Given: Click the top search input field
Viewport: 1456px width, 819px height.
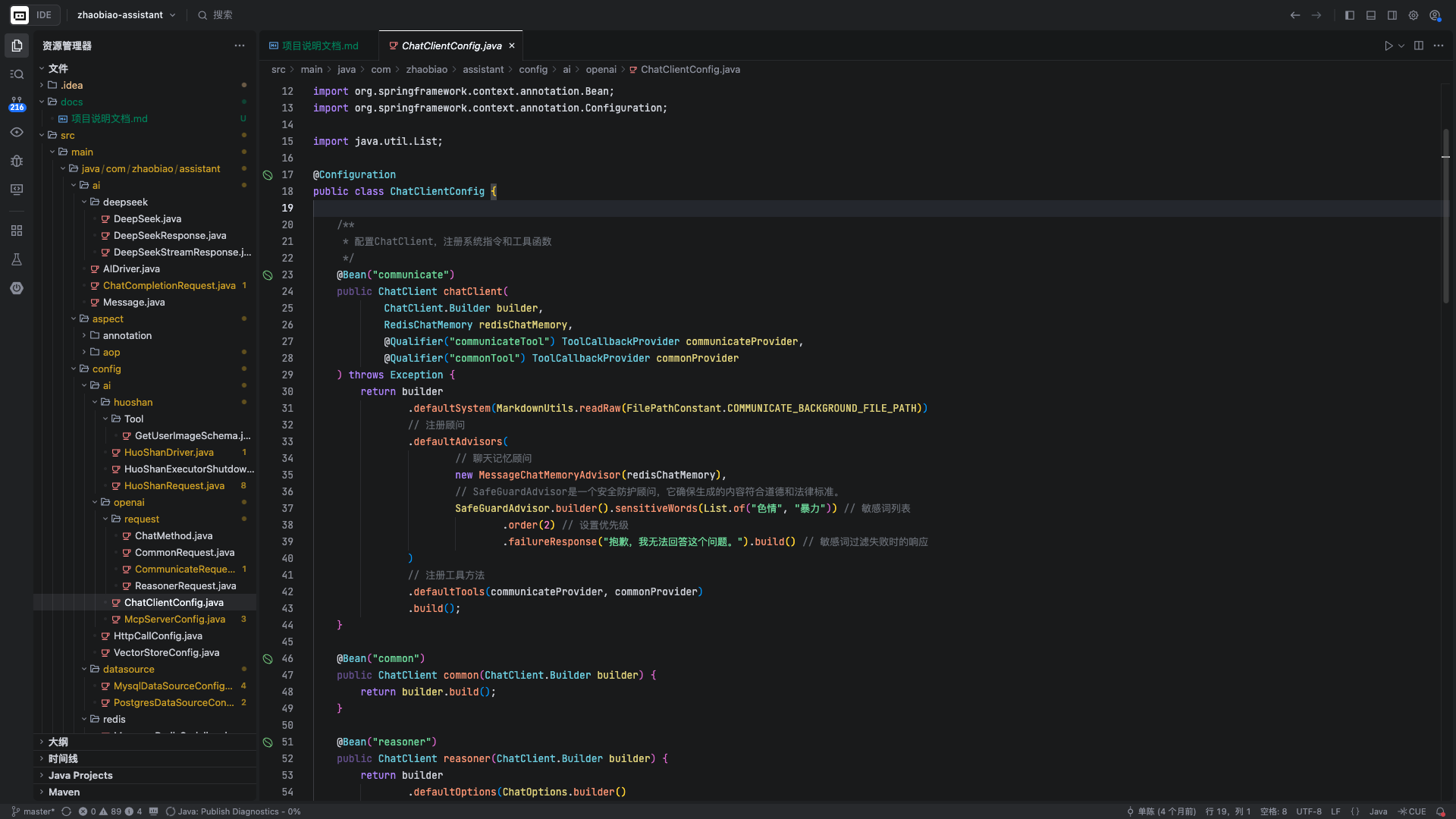Looking at the screenshot, I should point(222,15).
